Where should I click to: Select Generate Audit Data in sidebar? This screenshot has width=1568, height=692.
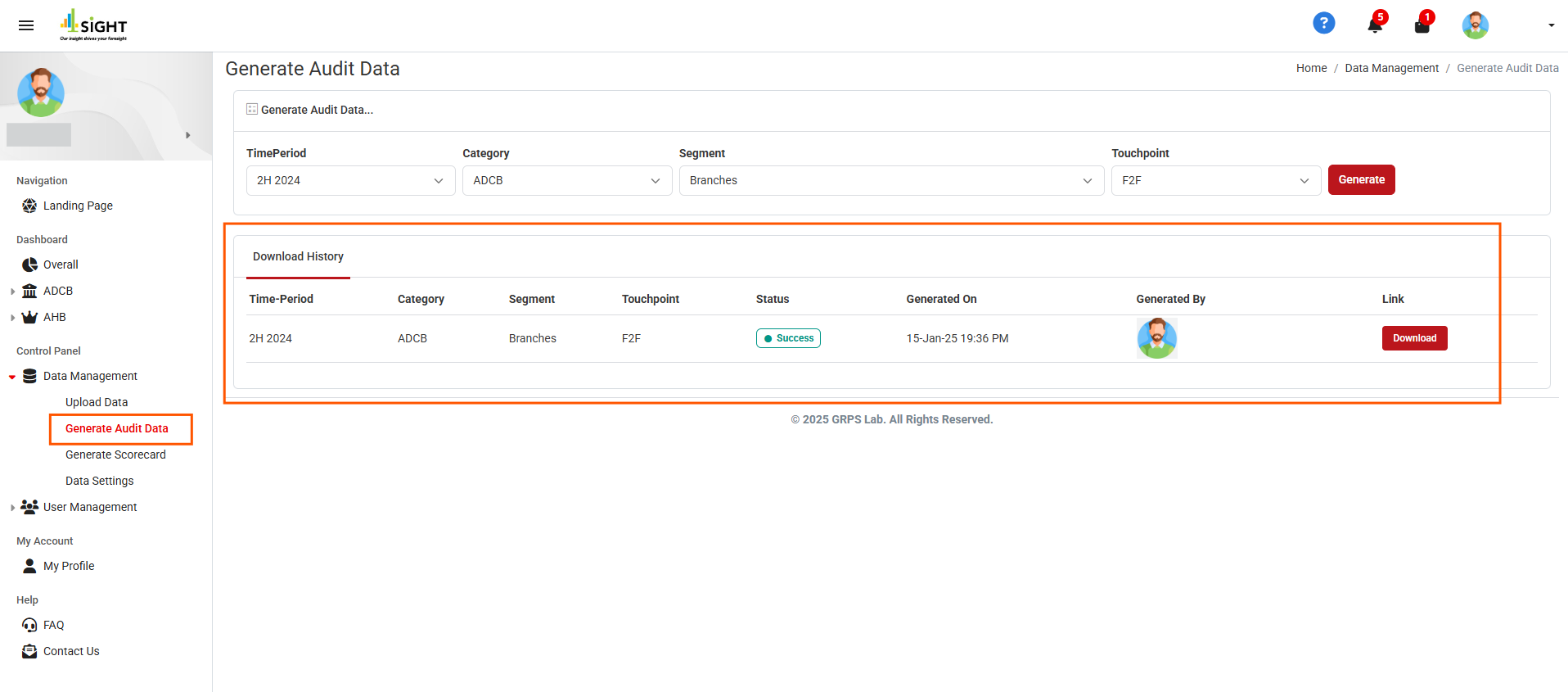click(x=117, y=428)
